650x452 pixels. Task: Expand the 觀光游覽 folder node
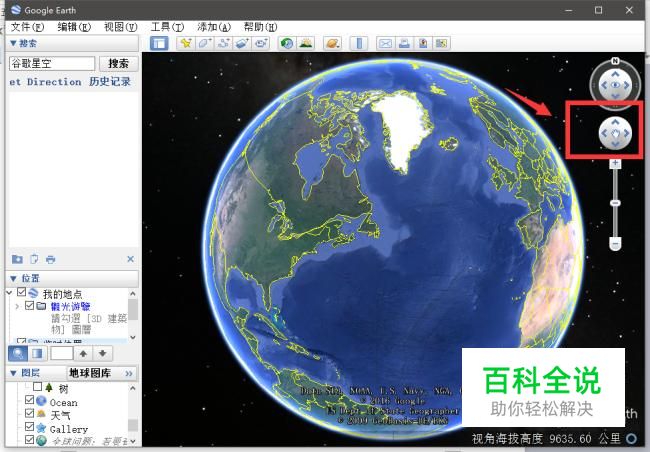tap(17, 306)
